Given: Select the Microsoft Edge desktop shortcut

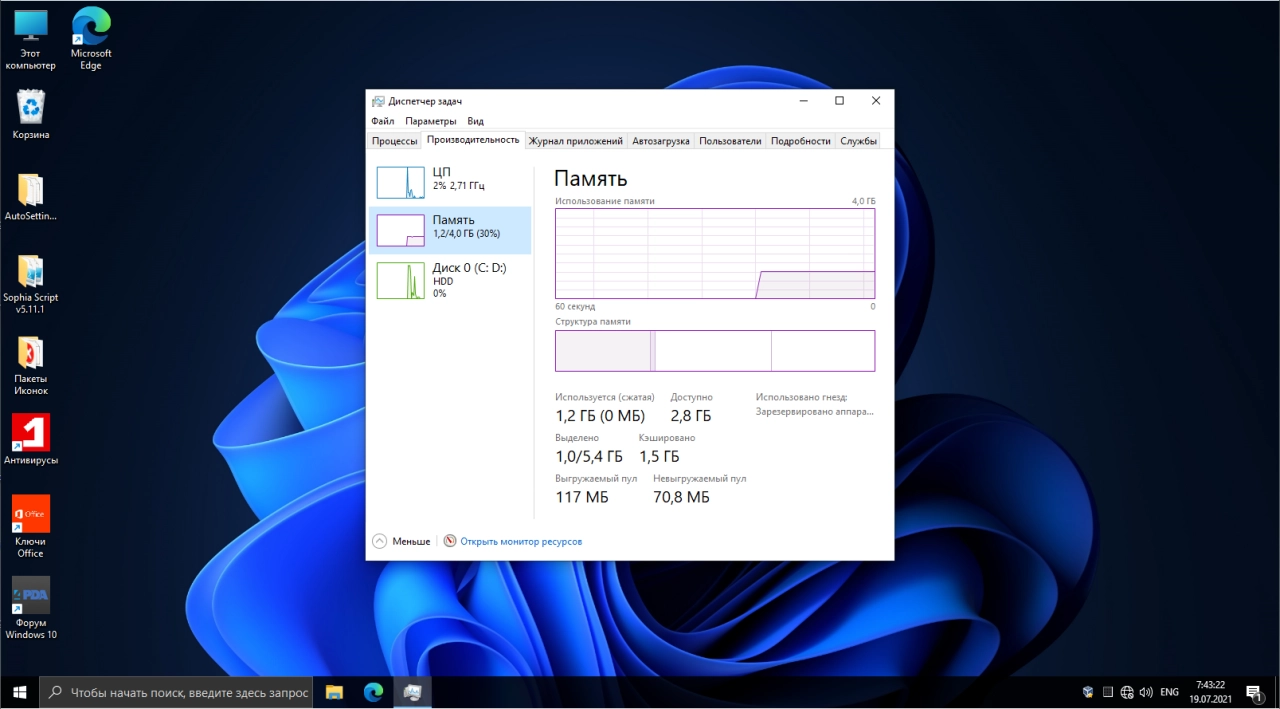Looking at the screenshot, I should click(x=91, y=39).
